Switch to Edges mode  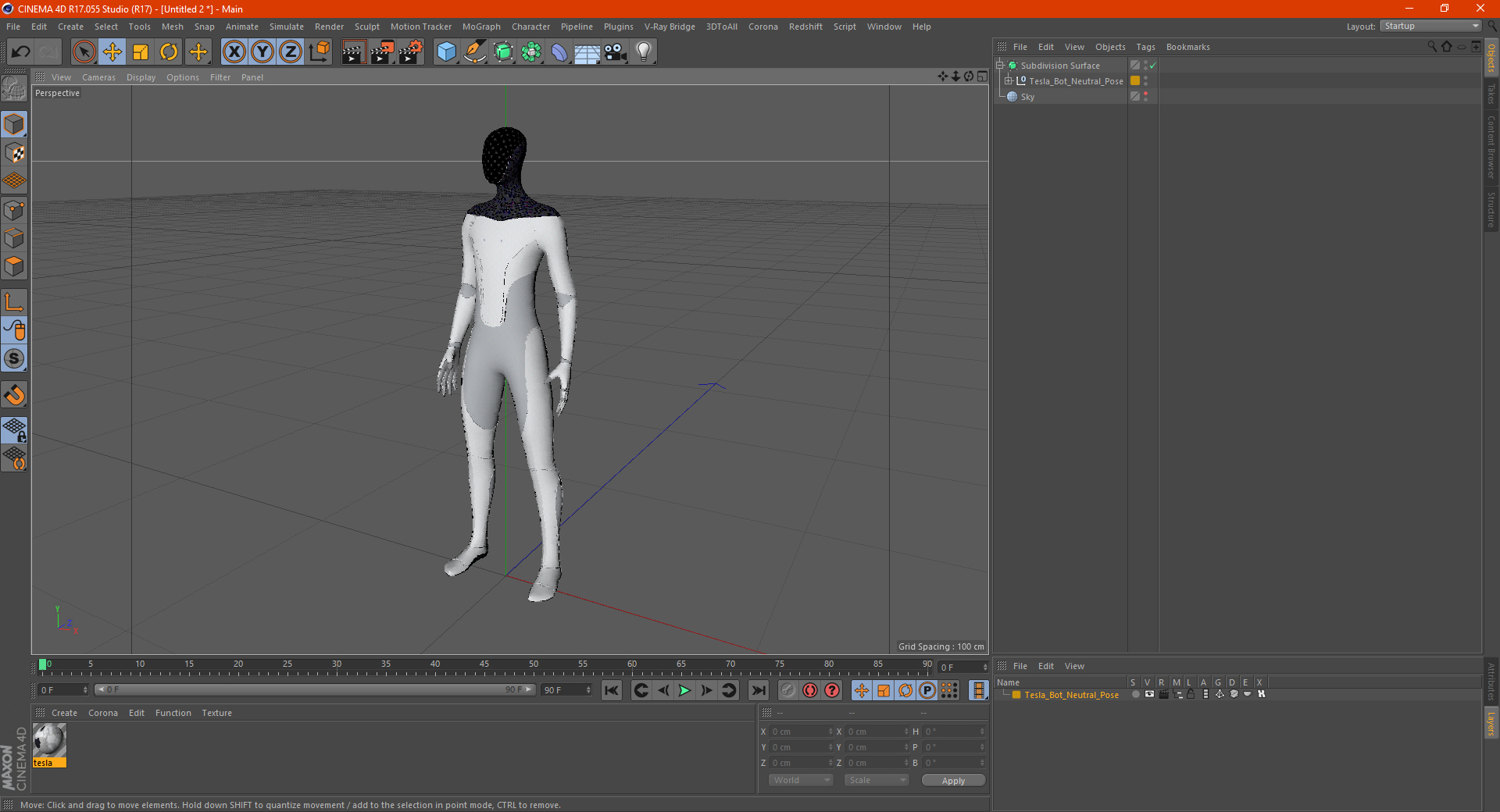tap(14, 238)
